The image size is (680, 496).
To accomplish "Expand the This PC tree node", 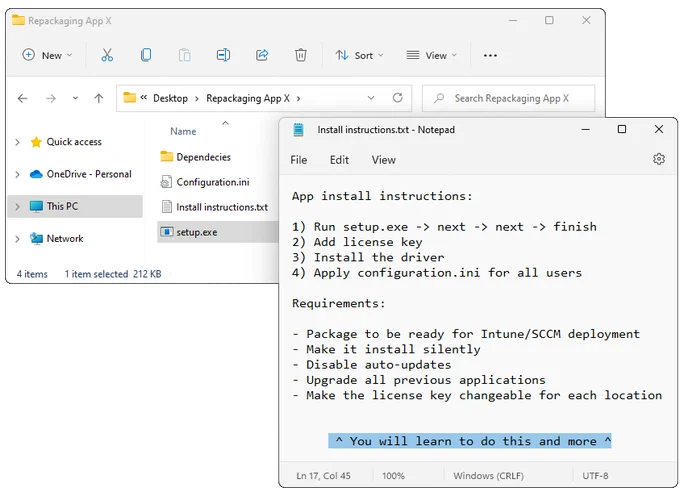I will pos(17,206).
